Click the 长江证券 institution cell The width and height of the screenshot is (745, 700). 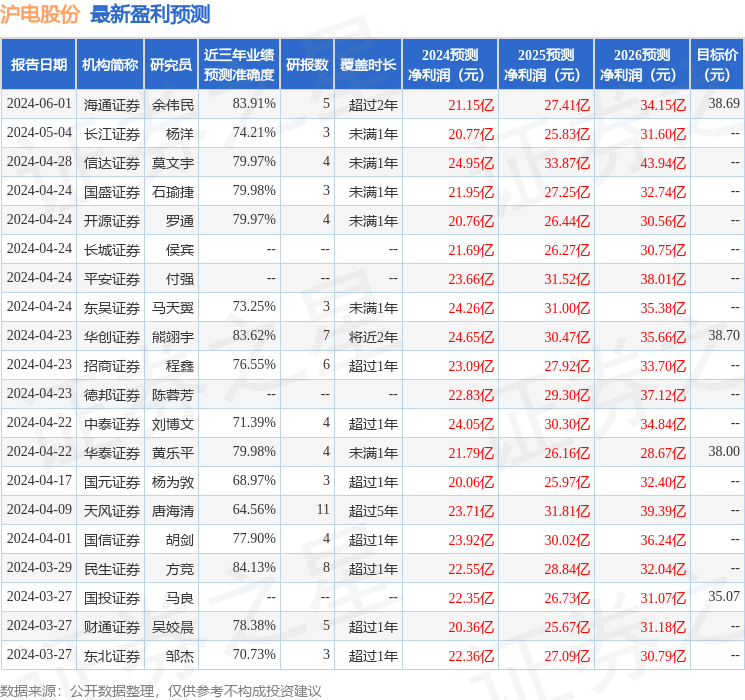pos(112,134)
